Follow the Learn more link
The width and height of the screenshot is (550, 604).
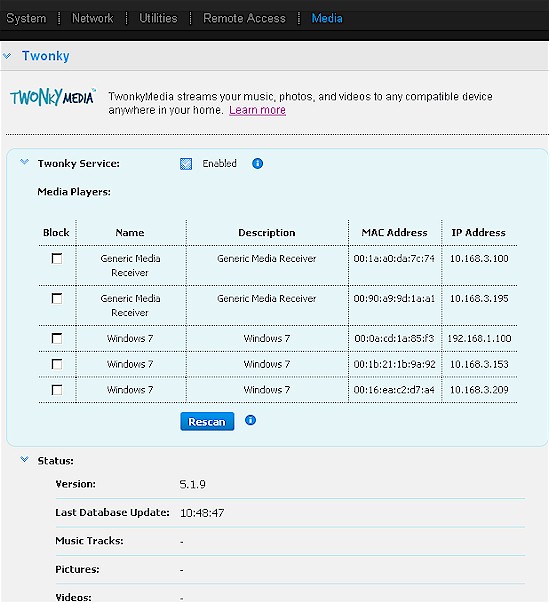click(x=257, y=110)
